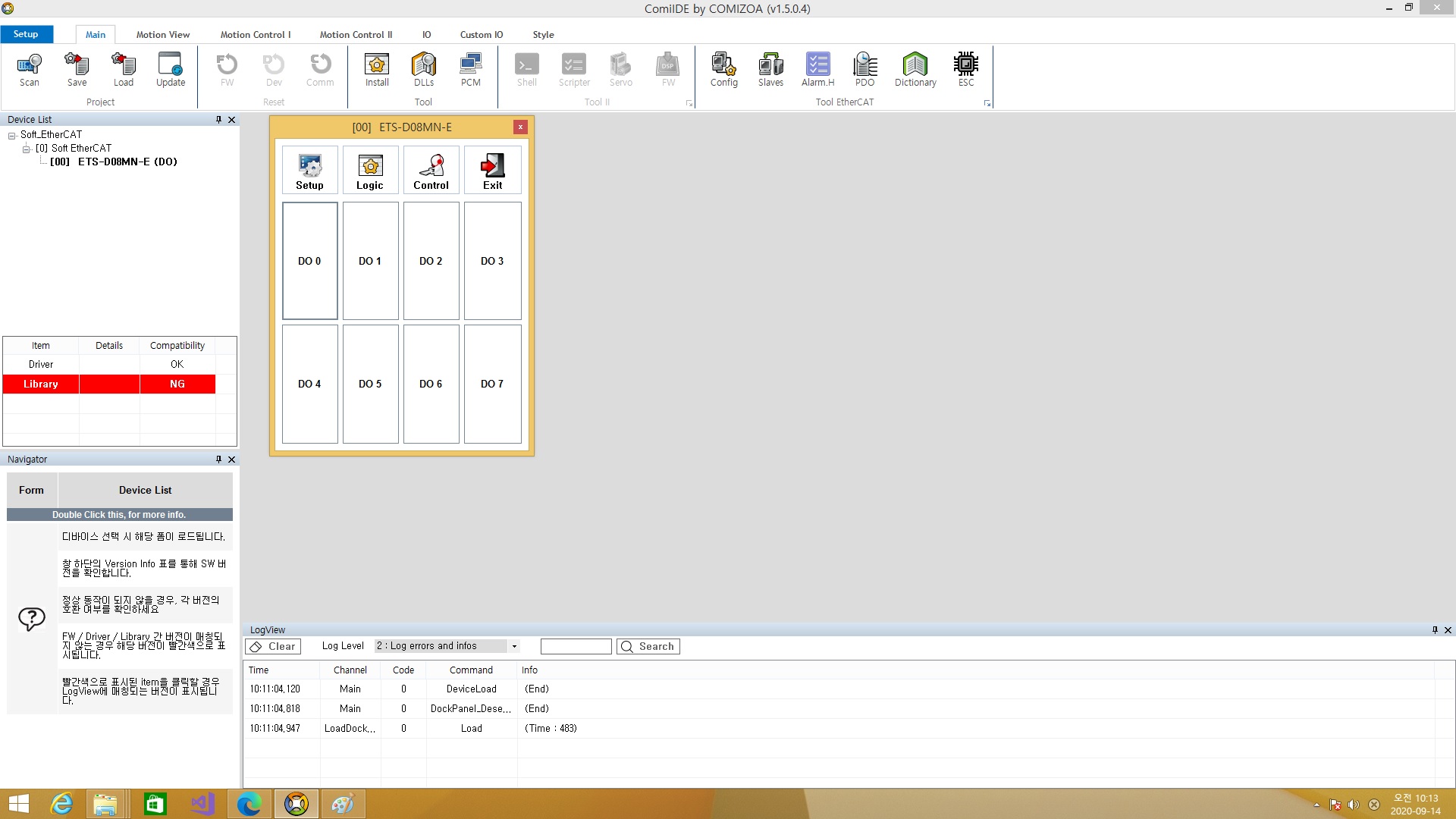Click the Form navigator header

[x=31, y=490]
